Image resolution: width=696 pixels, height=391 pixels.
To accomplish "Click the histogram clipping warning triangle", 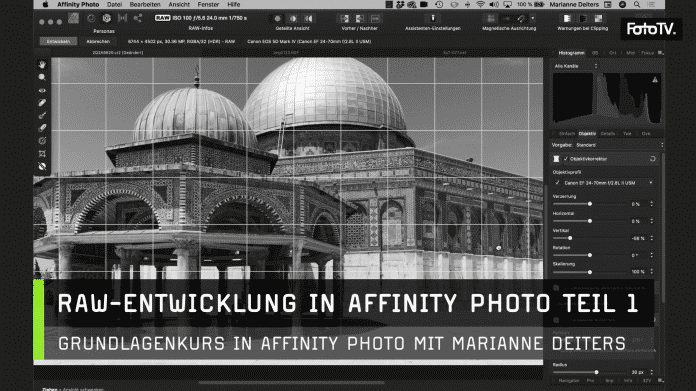I will pyautogui.click(x=655, y=80).
